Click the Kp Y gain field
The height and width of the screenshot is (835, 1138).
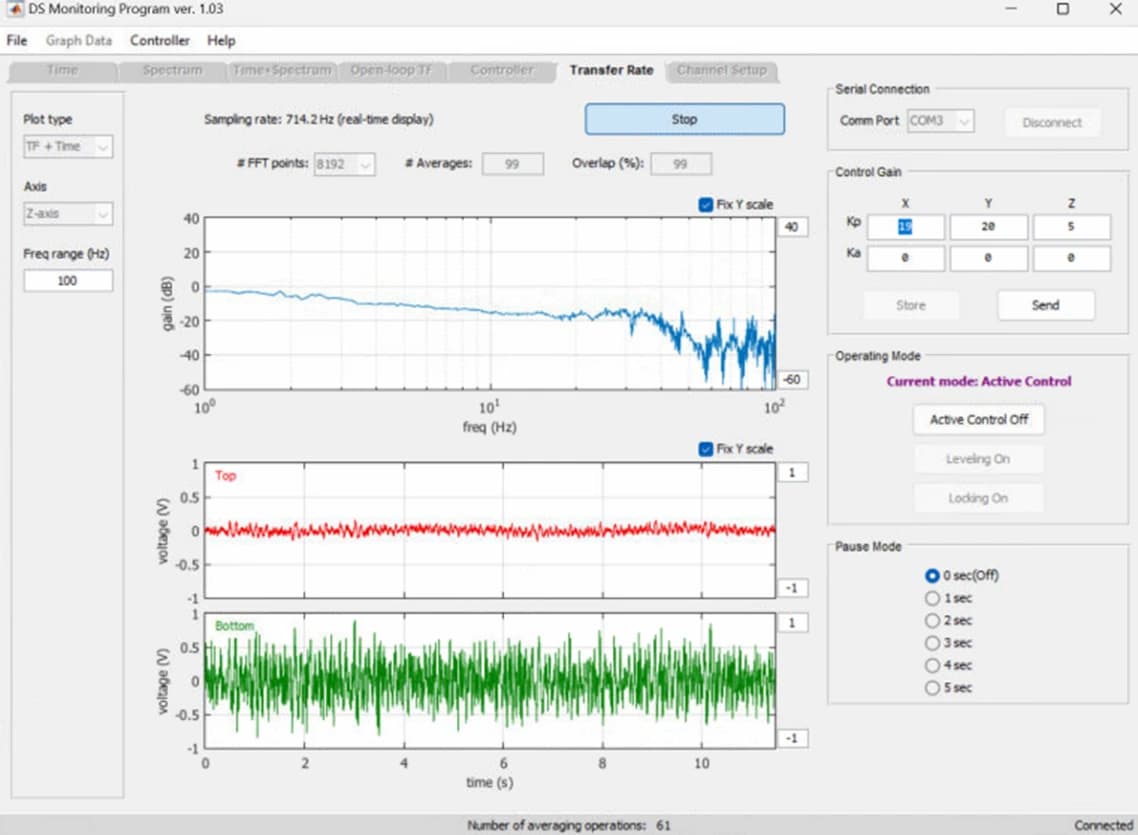tap(988, 227)
